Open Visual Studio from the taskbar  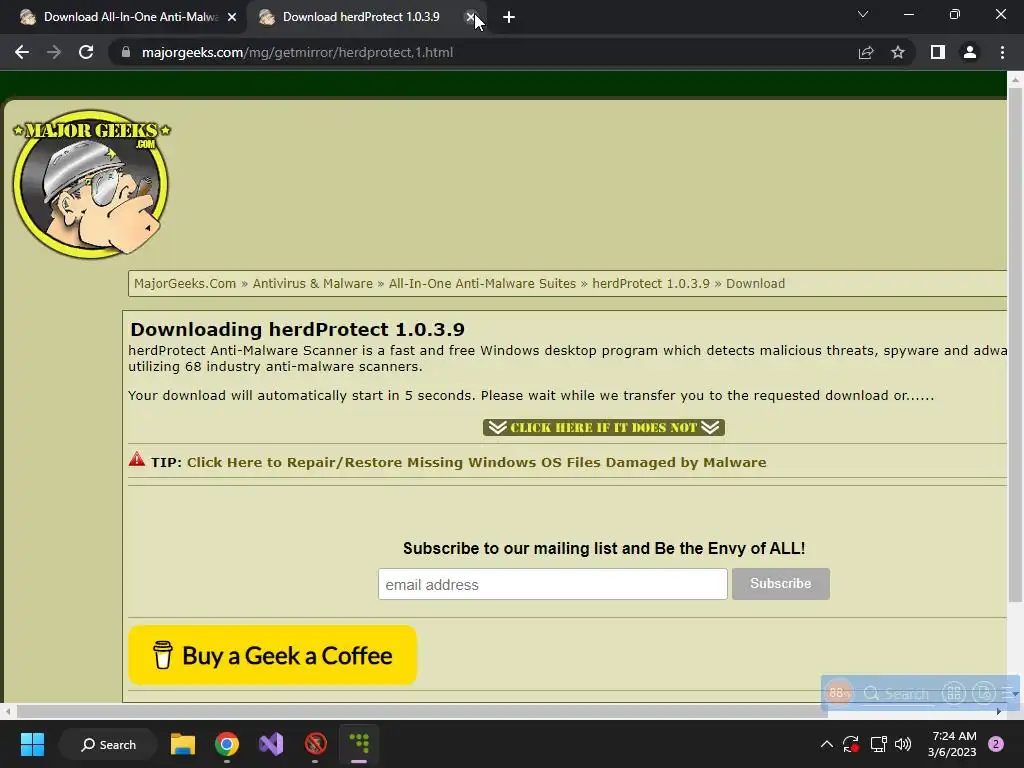(271, 744)
